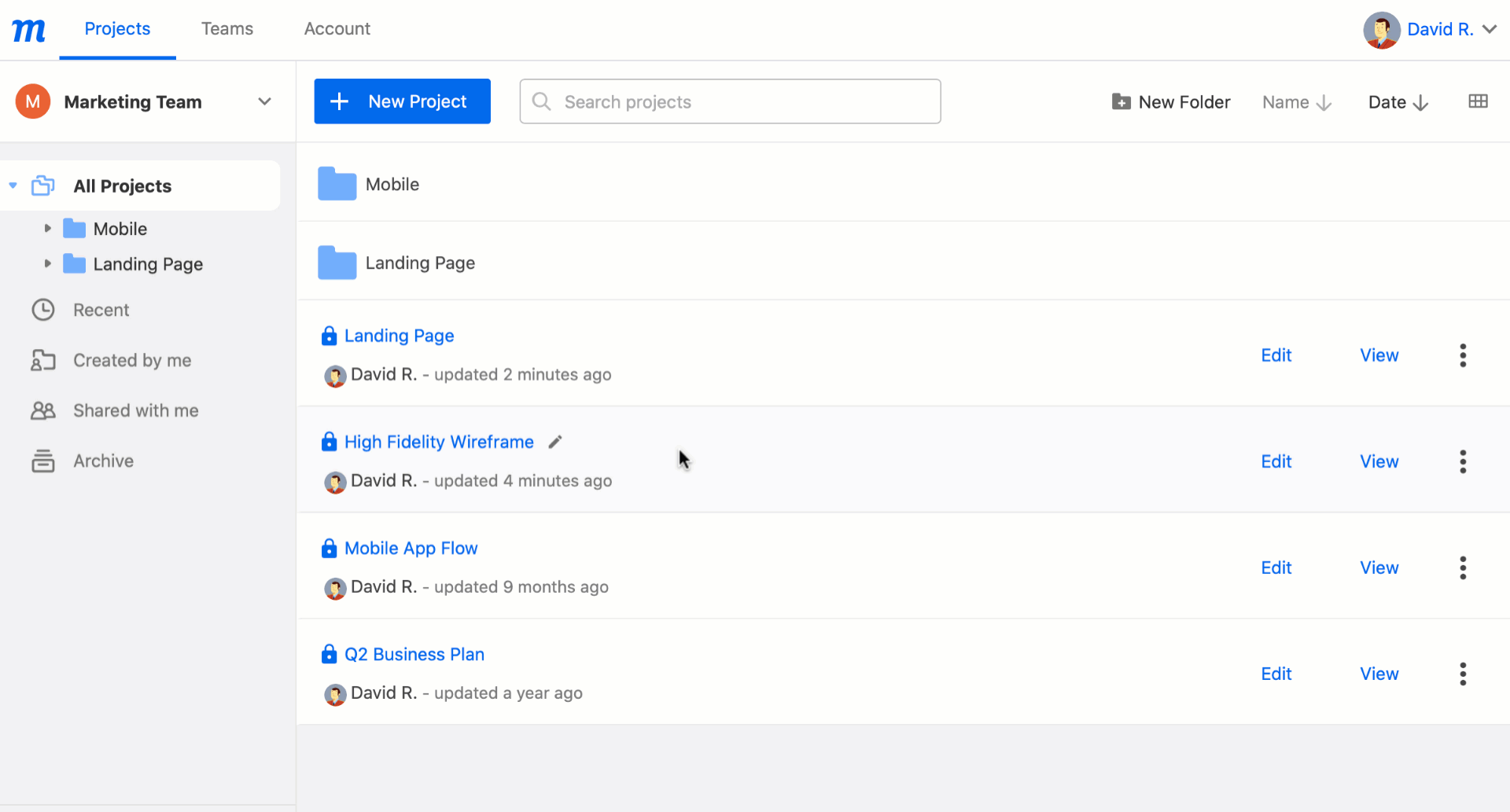The width and height of the screenshot is (1510, 812).
Task: Rename High Fidelity Wireframe using the pencil icon
Action: click(x=555, y=442)
